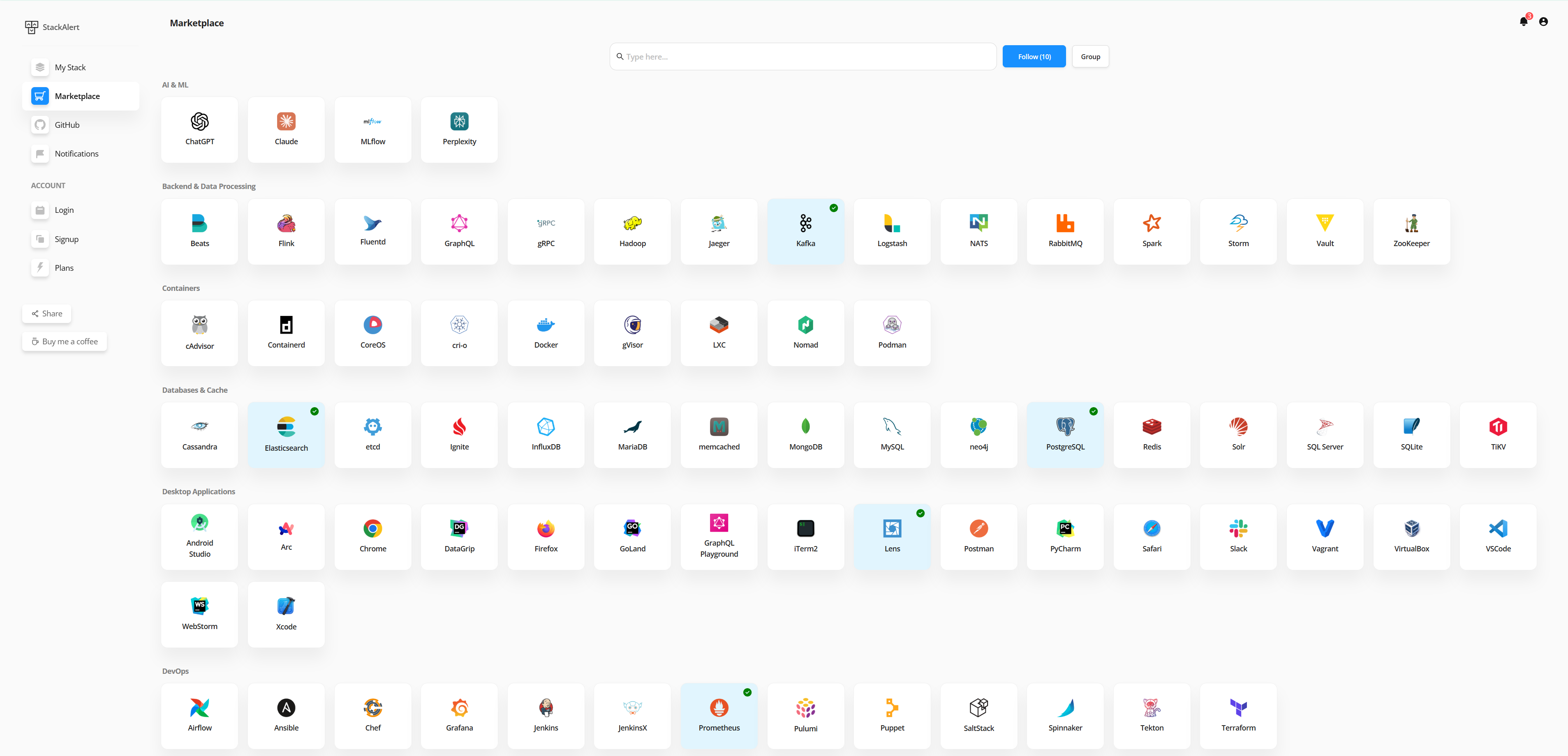Click the Follow (10) button
Image resolution: width=1568 pixels, height=756 pixels.
[1034, 57]
